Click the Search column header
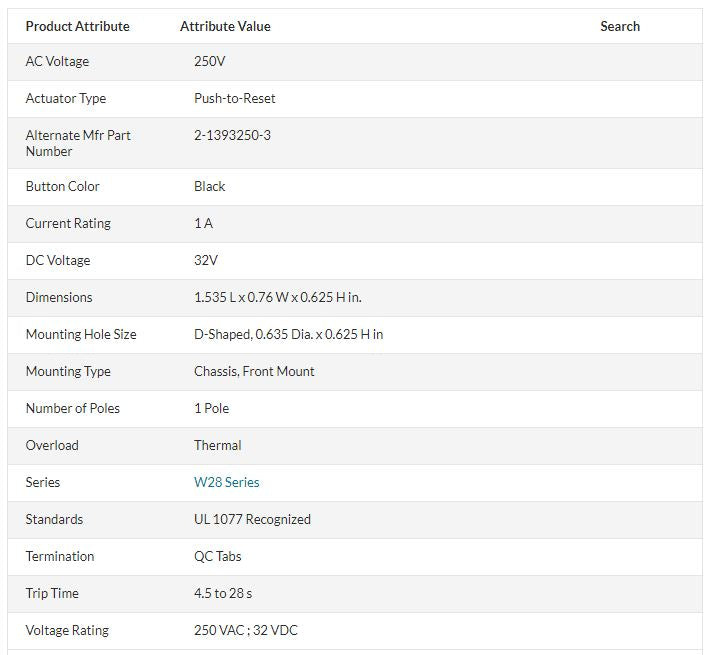 click(x=620, y=26)
